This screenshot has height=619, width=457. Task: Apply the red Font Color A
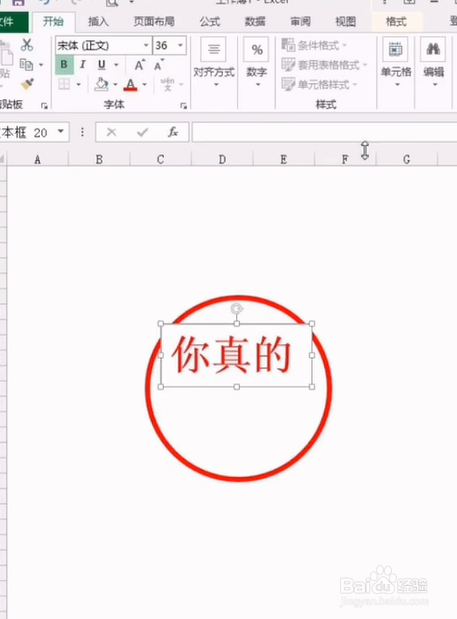[131, 84]
